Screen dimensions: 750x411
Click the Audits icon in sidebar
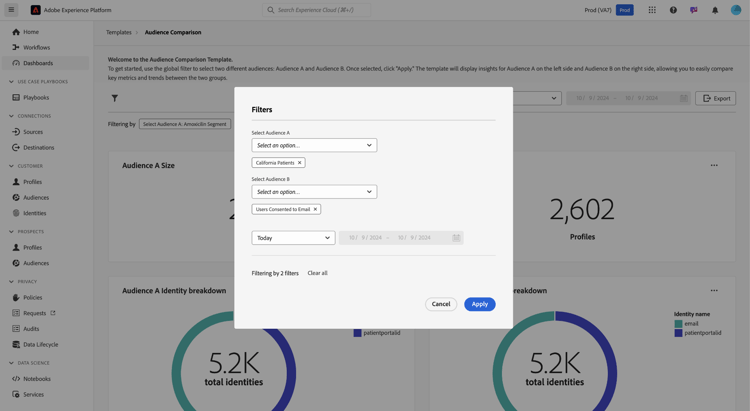pyautogui.click(x=16, y=329)
